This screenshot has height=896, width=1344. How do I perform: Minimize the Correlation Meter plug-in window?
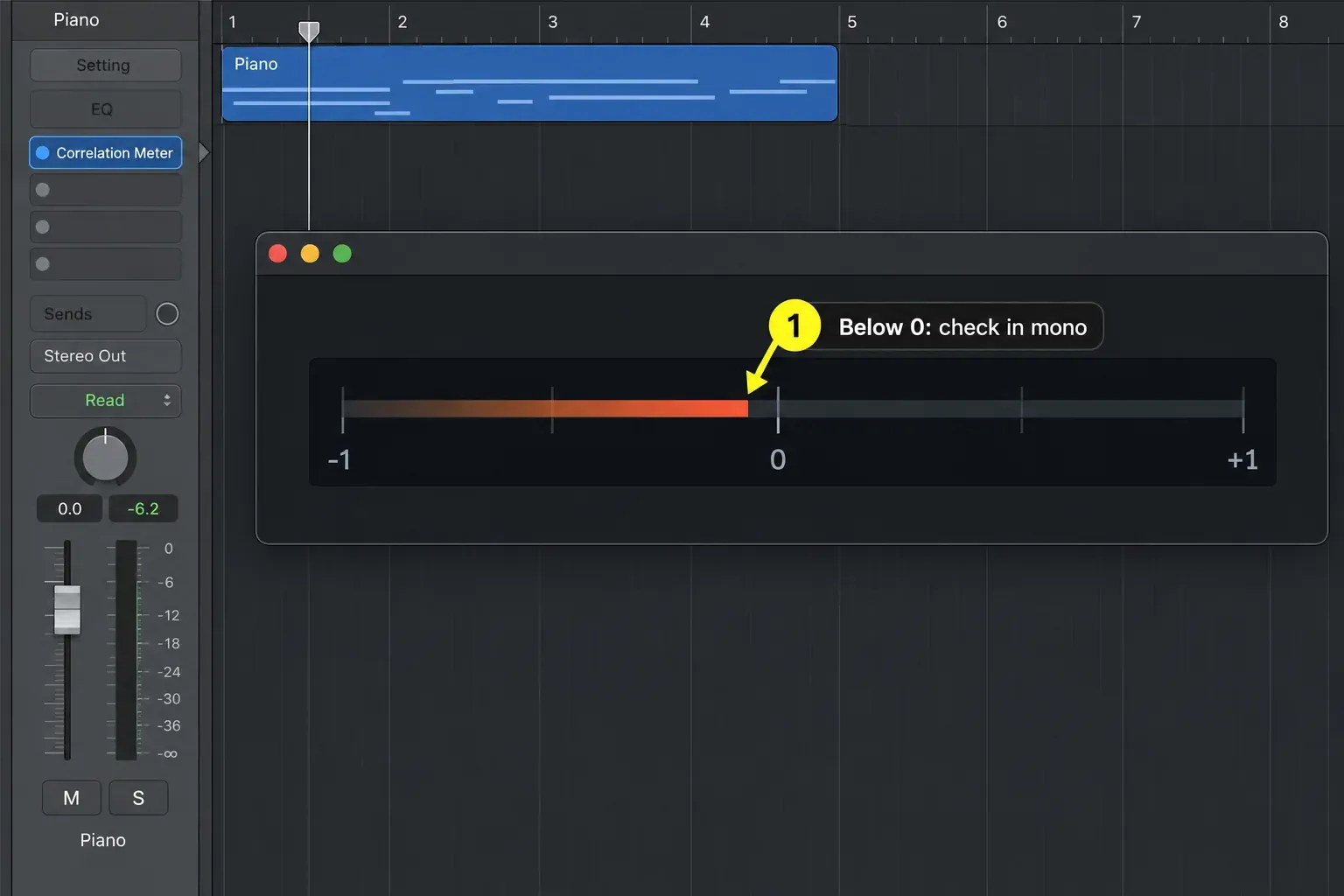[310, 254]
